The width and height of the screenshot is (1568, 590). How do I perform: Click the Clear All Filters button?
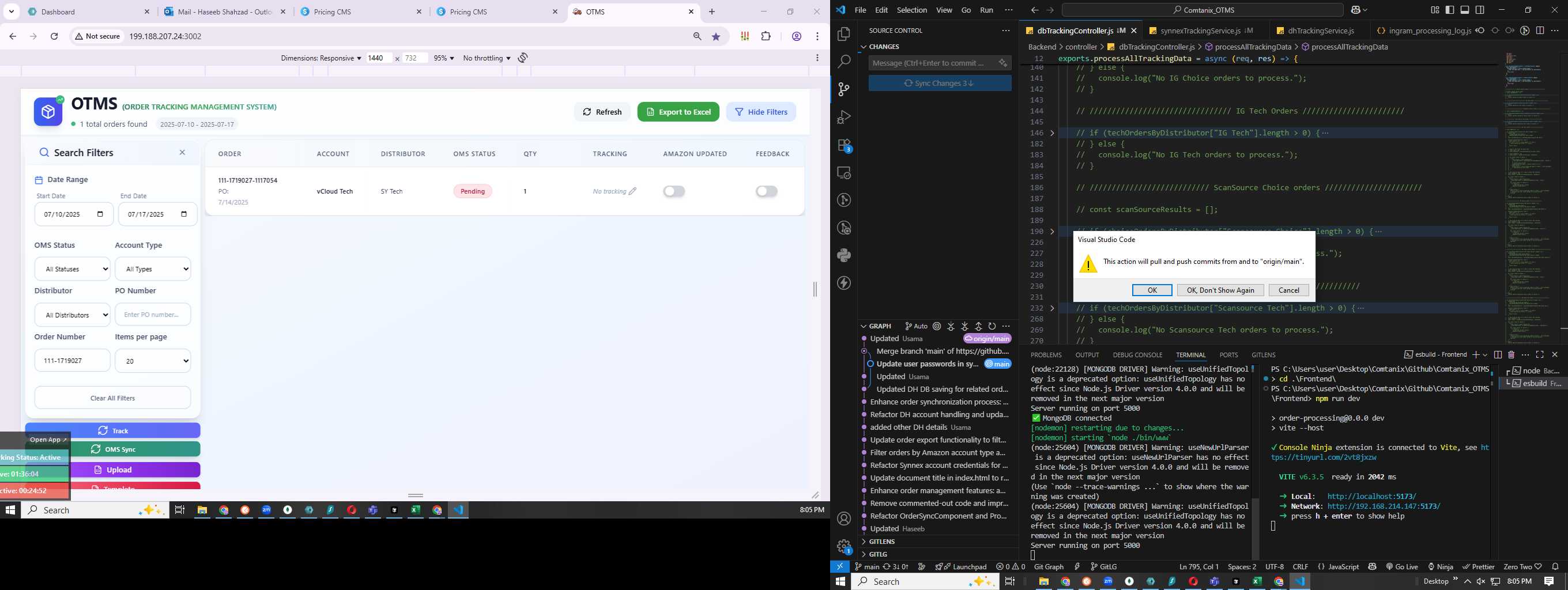pyautogui.click(x=112, y=398)
